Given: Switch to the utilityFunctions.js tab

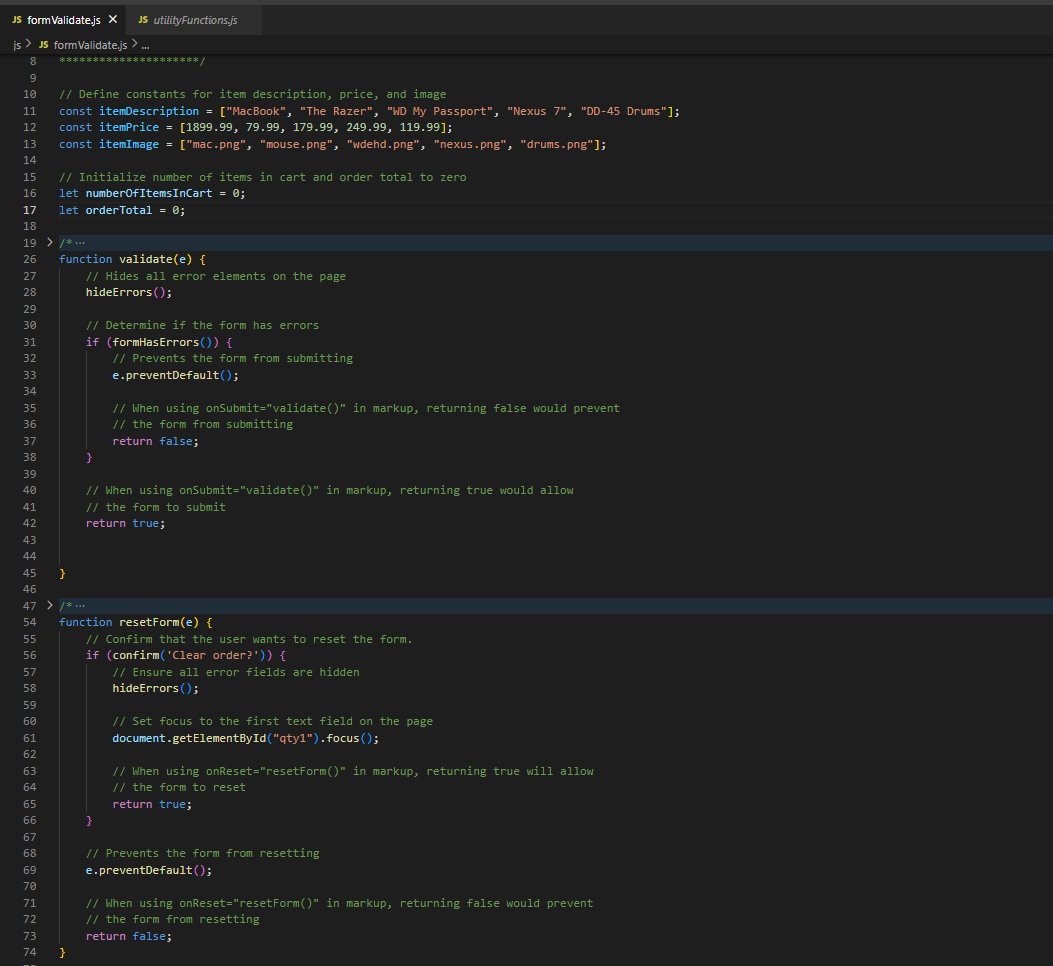Looking at the screenshot, I should (195, 18).
